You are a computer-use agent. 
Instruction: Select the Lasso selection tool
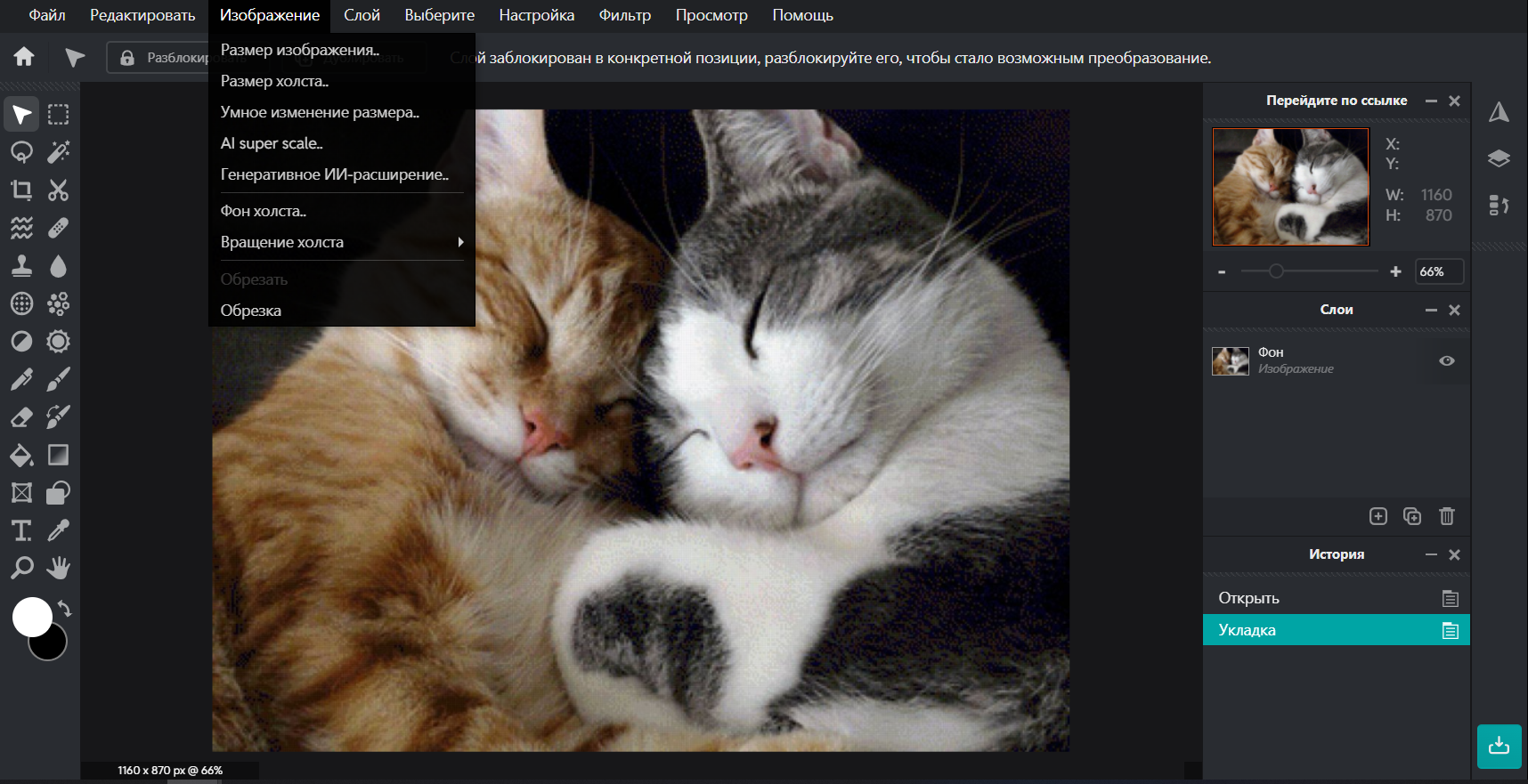21,152
